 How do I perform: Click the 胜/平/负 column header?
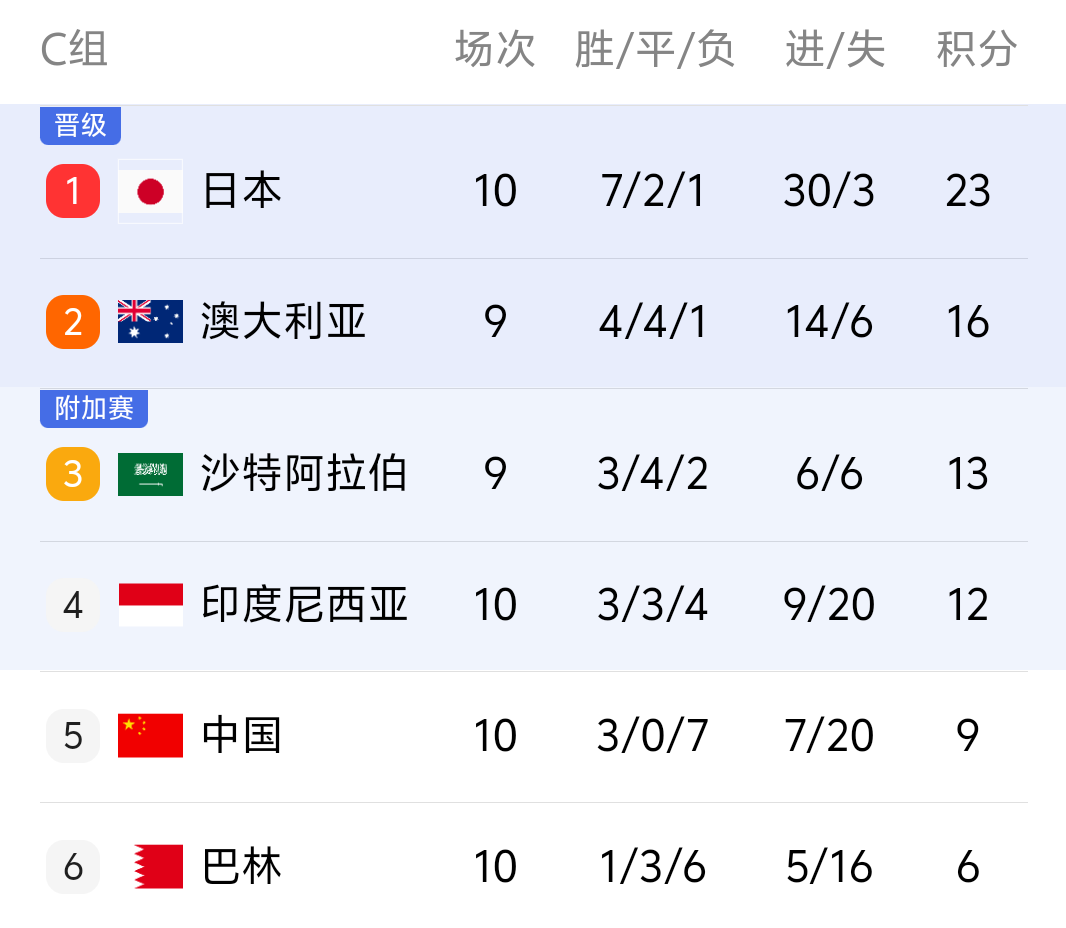pos(654,50)
